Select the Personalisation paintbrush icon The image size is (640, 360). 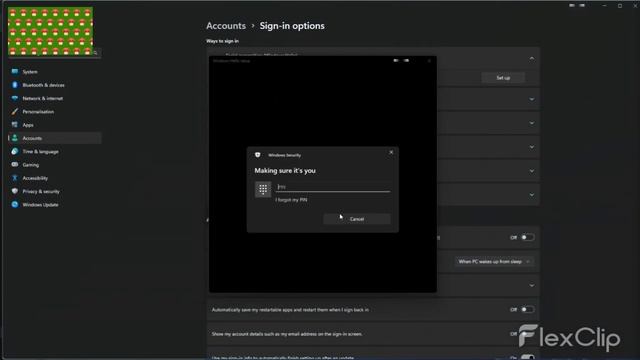15,111
